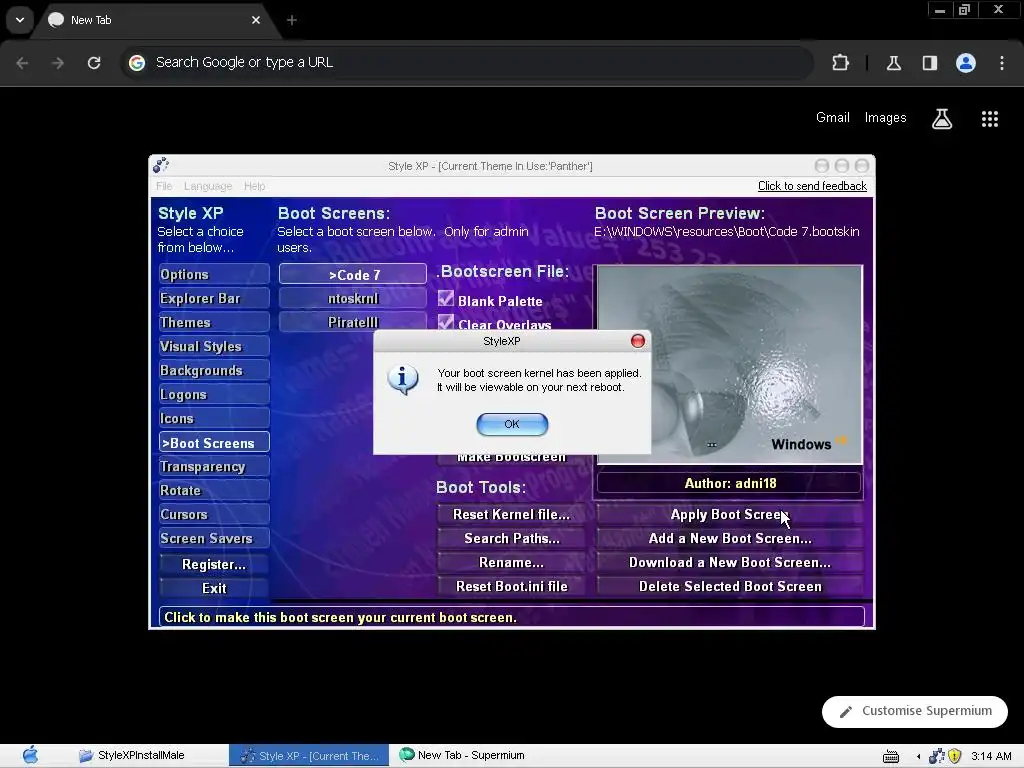Open a new browser tab with plus
The height and width of the screenshot is (768, 1024).
point(292,20)
